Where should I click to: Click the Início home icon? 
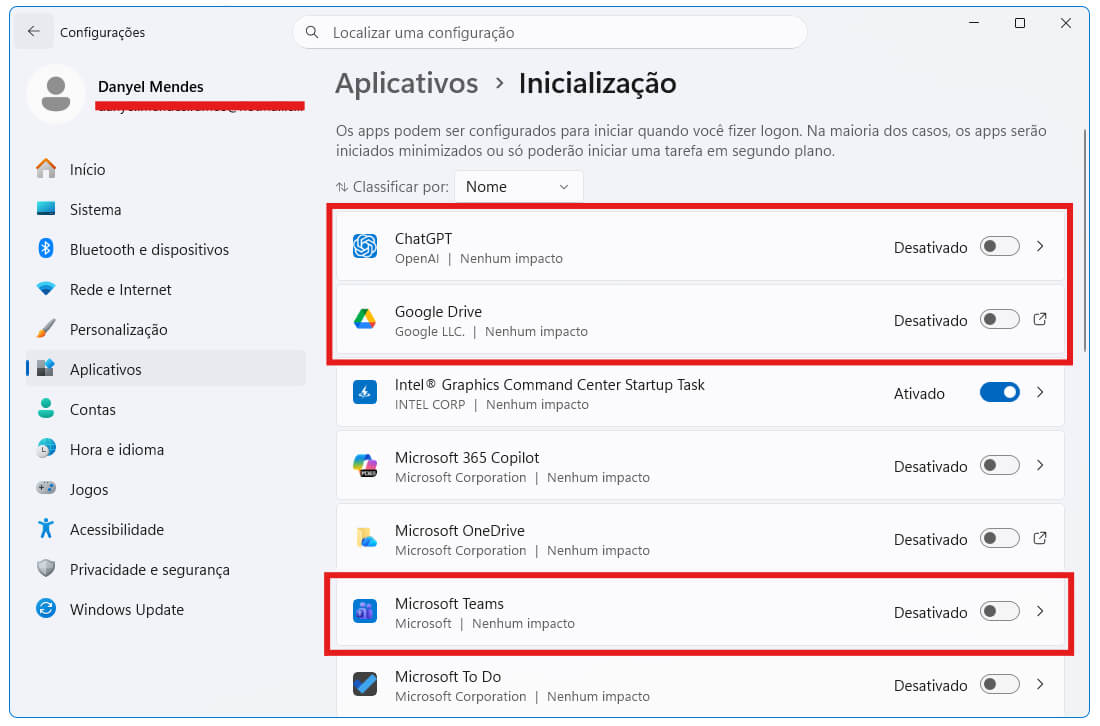click(x=46, y=169)
